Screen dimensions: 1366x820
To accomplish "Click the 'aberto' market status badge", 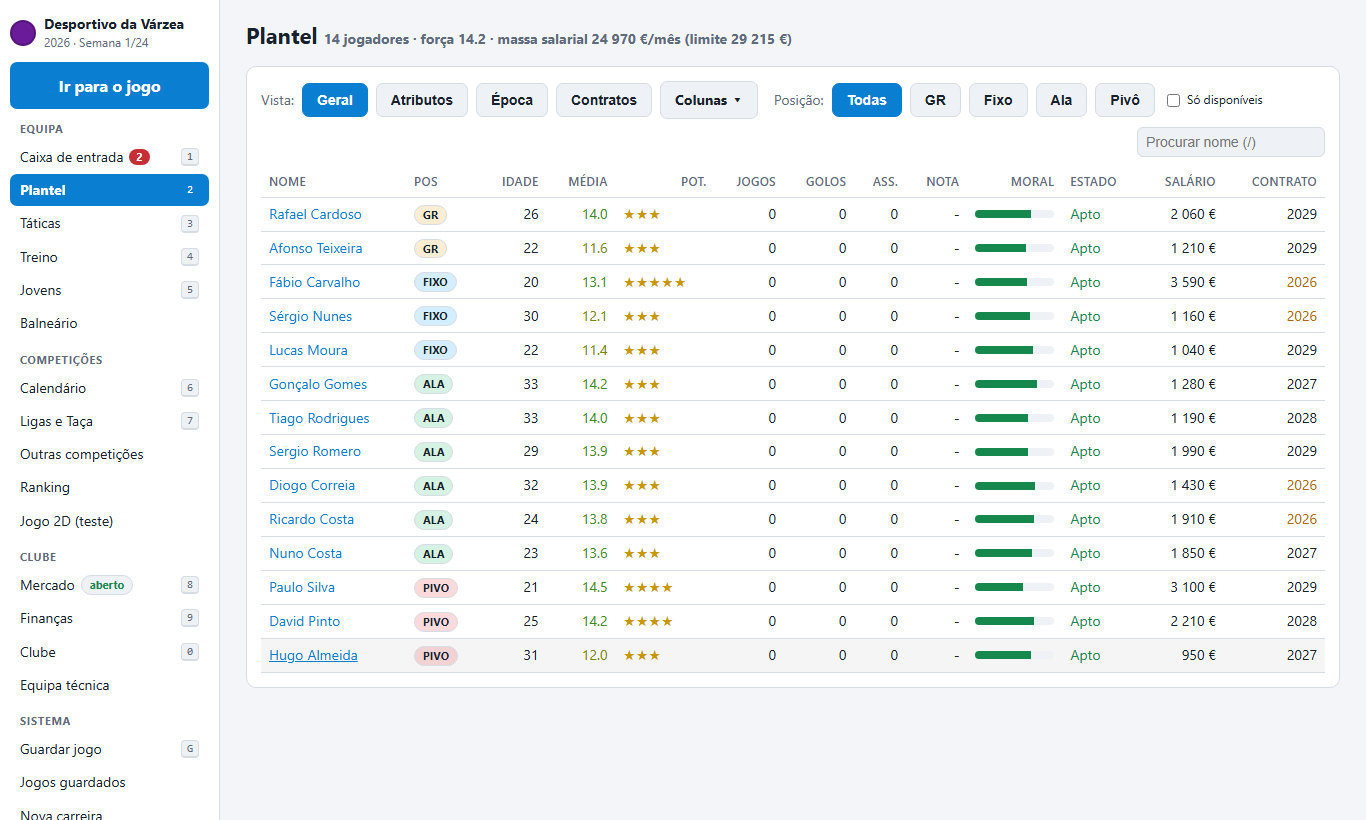I will (x=107, y=585).
